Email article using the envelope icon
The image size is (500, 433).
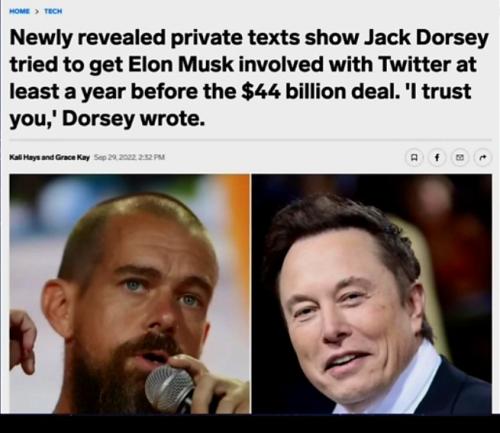click(460, 157)
